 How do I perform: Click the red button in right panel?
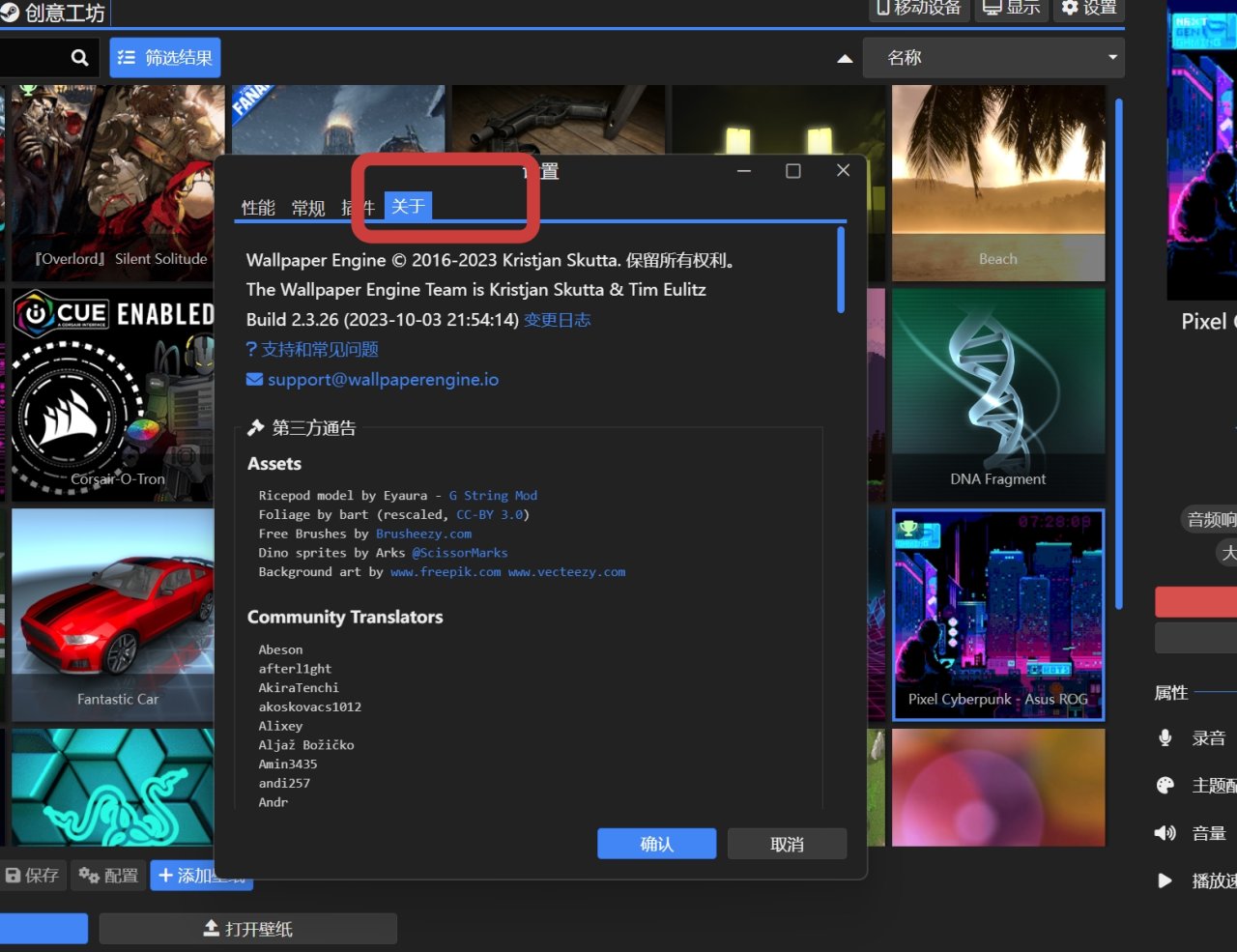pos(1196,602)
